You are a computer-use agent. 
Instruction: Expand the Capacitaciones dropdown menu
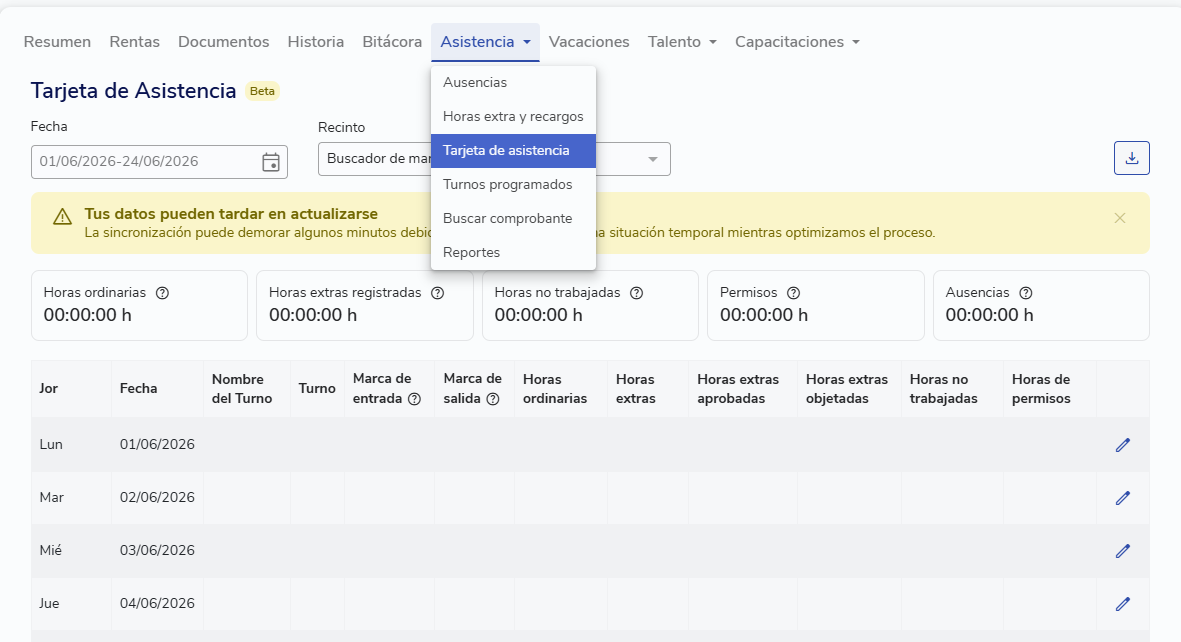[x=797, y=42]
